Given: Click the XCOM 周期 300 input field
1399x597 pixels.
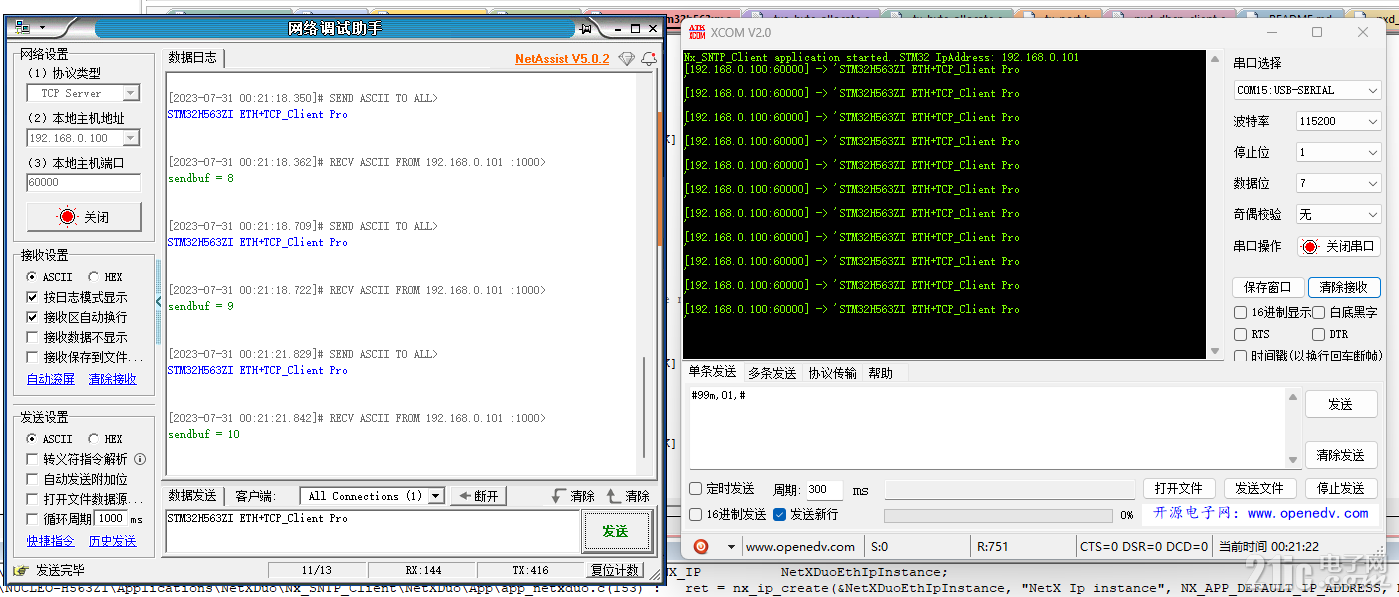Looking at the screenshot, I should tap(824, 490).
